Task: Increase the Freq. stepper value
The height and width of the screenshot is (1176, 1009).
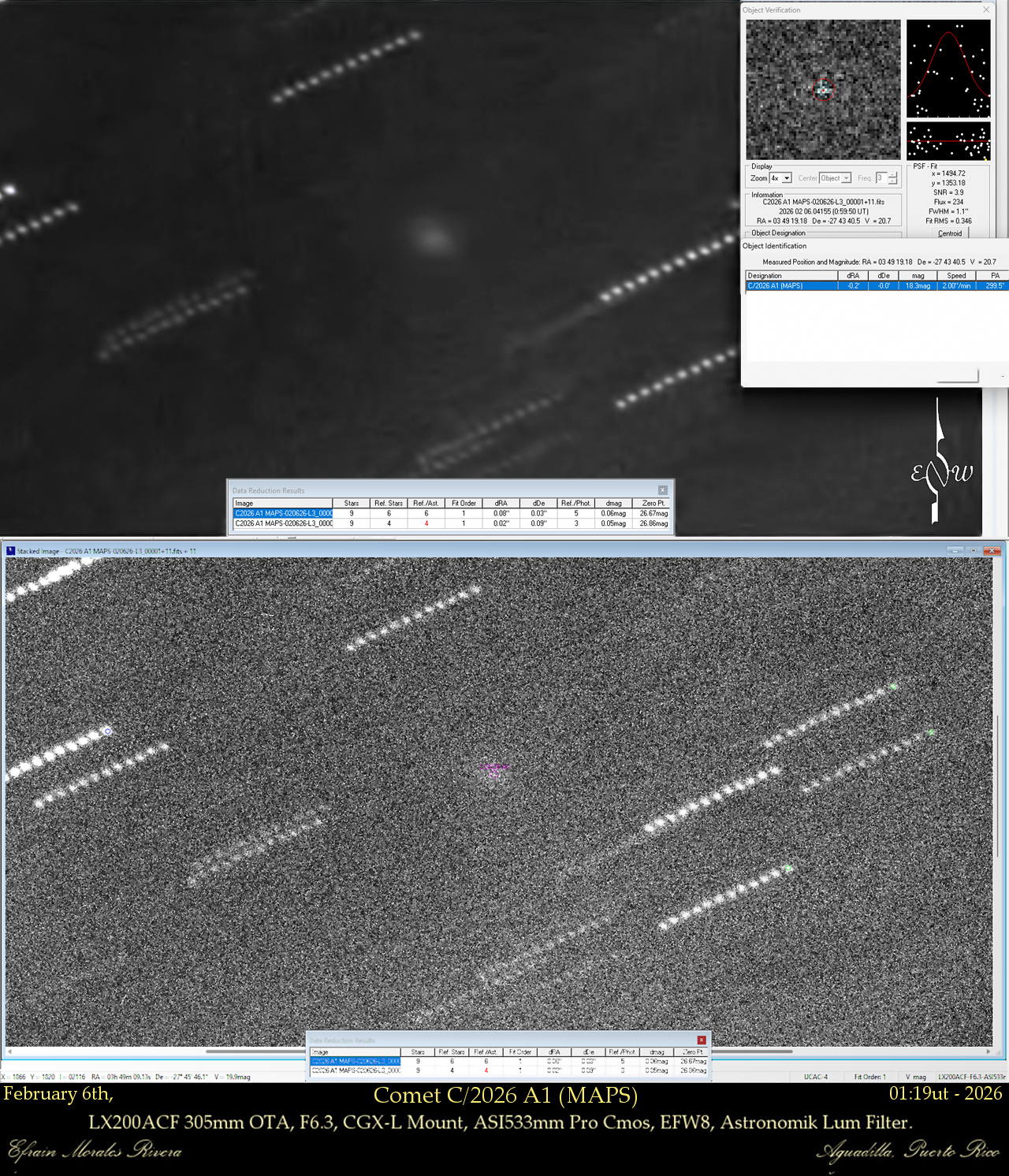Action: click(892, 175)
